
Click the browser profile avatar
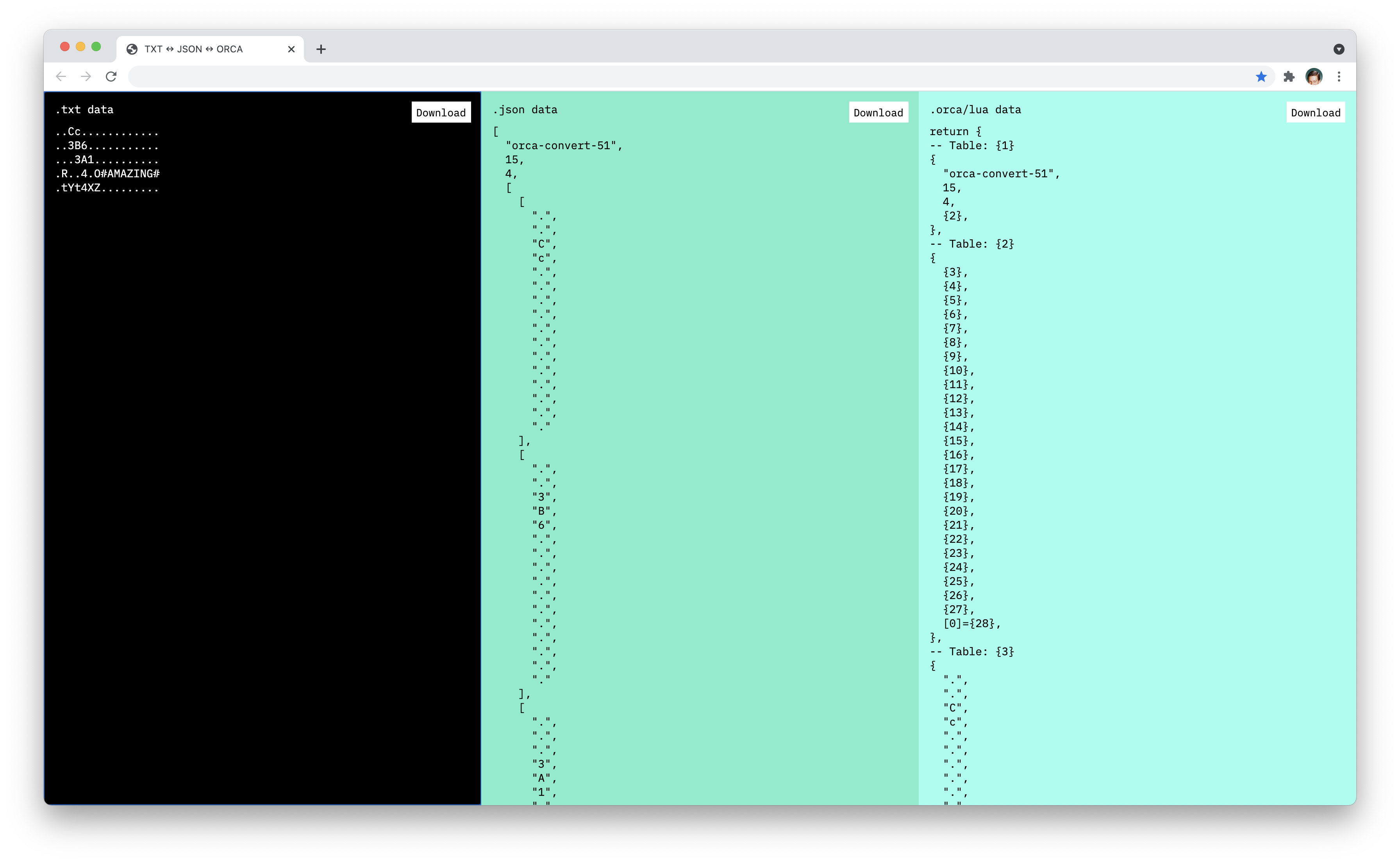[1314, 76]
